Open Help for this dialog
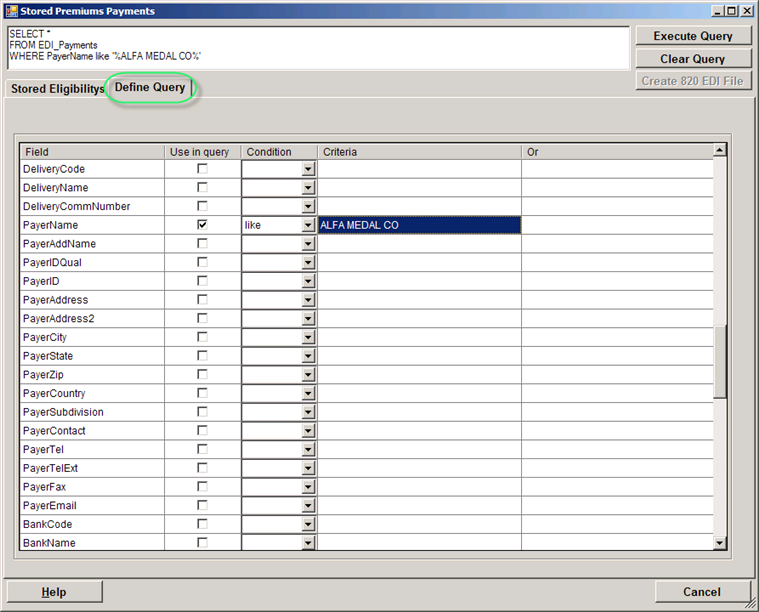This screenshot has height=612, width=759. point(54,592)
